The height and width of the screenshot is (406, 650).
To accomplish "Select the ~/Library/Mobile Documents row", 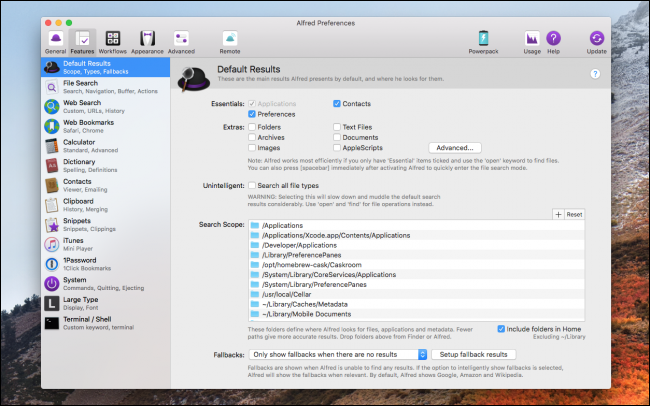I will 416,314.
